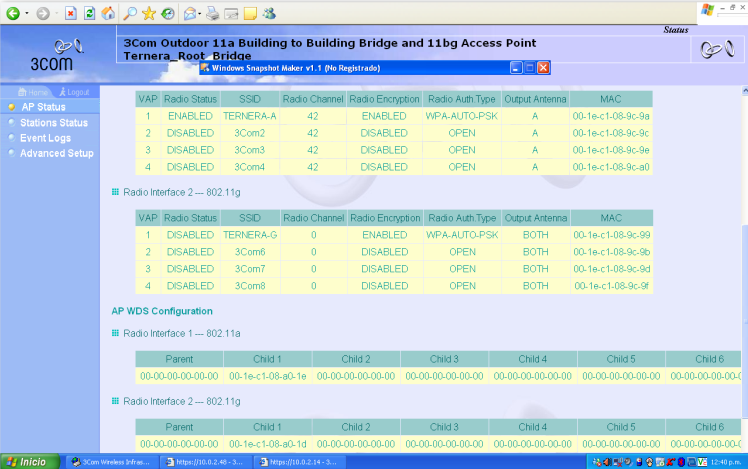This screenshot has width=748, height=469.
Task: Click the 3Com logo in header
Action: click(x=50, y=62)
